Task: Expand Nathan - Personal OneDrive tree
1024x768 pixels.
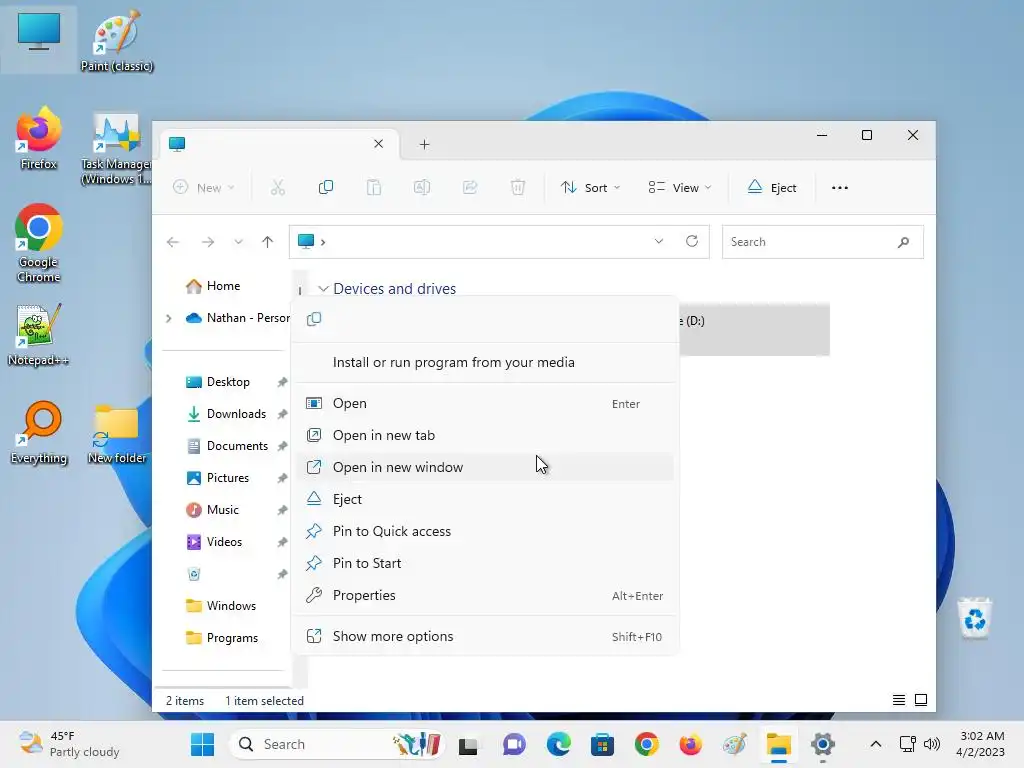Action: click(x=168, y=318)
